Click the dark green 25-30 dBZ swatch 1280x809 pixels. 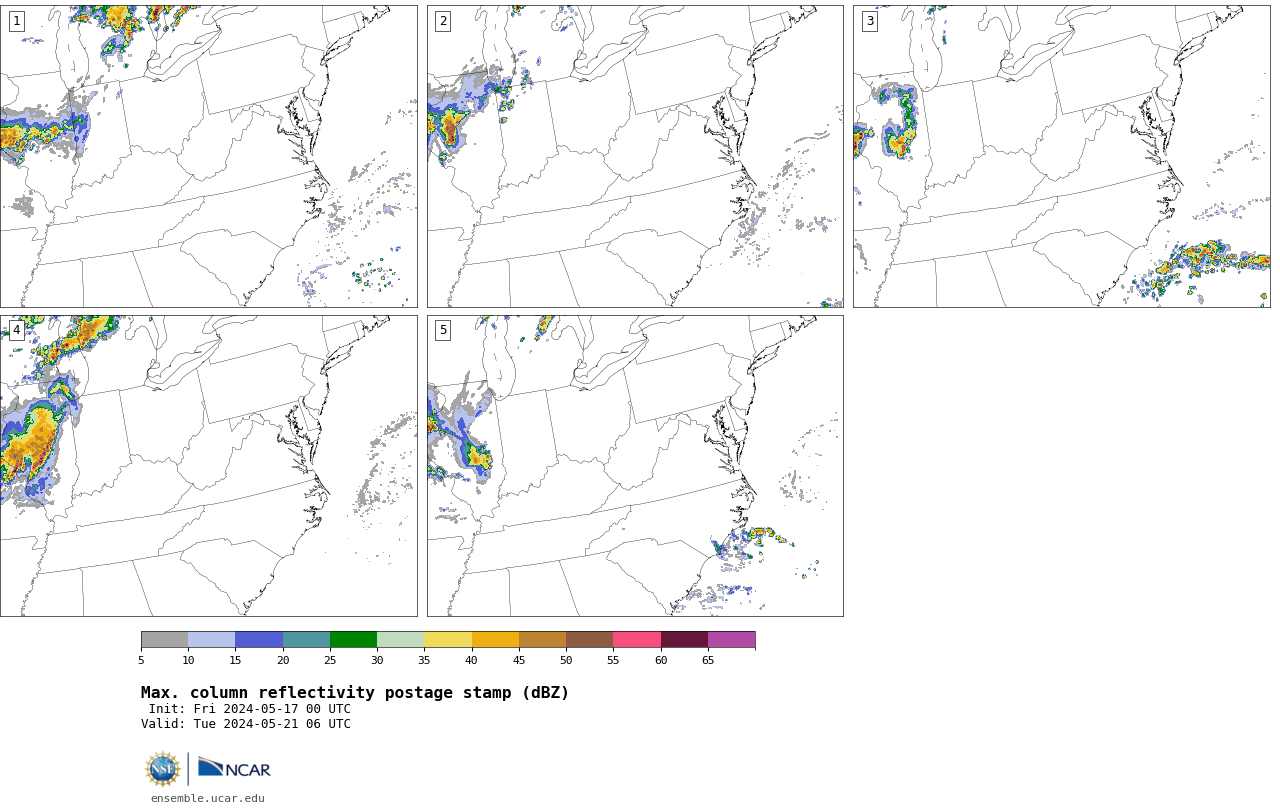click(353, 640)
